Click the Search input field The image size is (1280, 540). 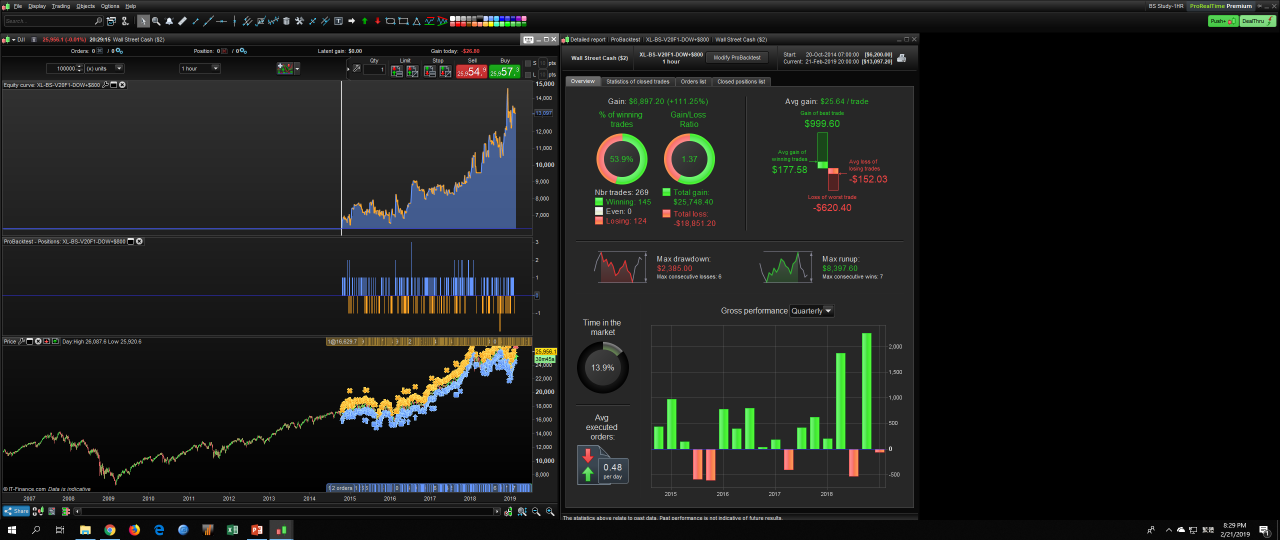pos(52,21)
